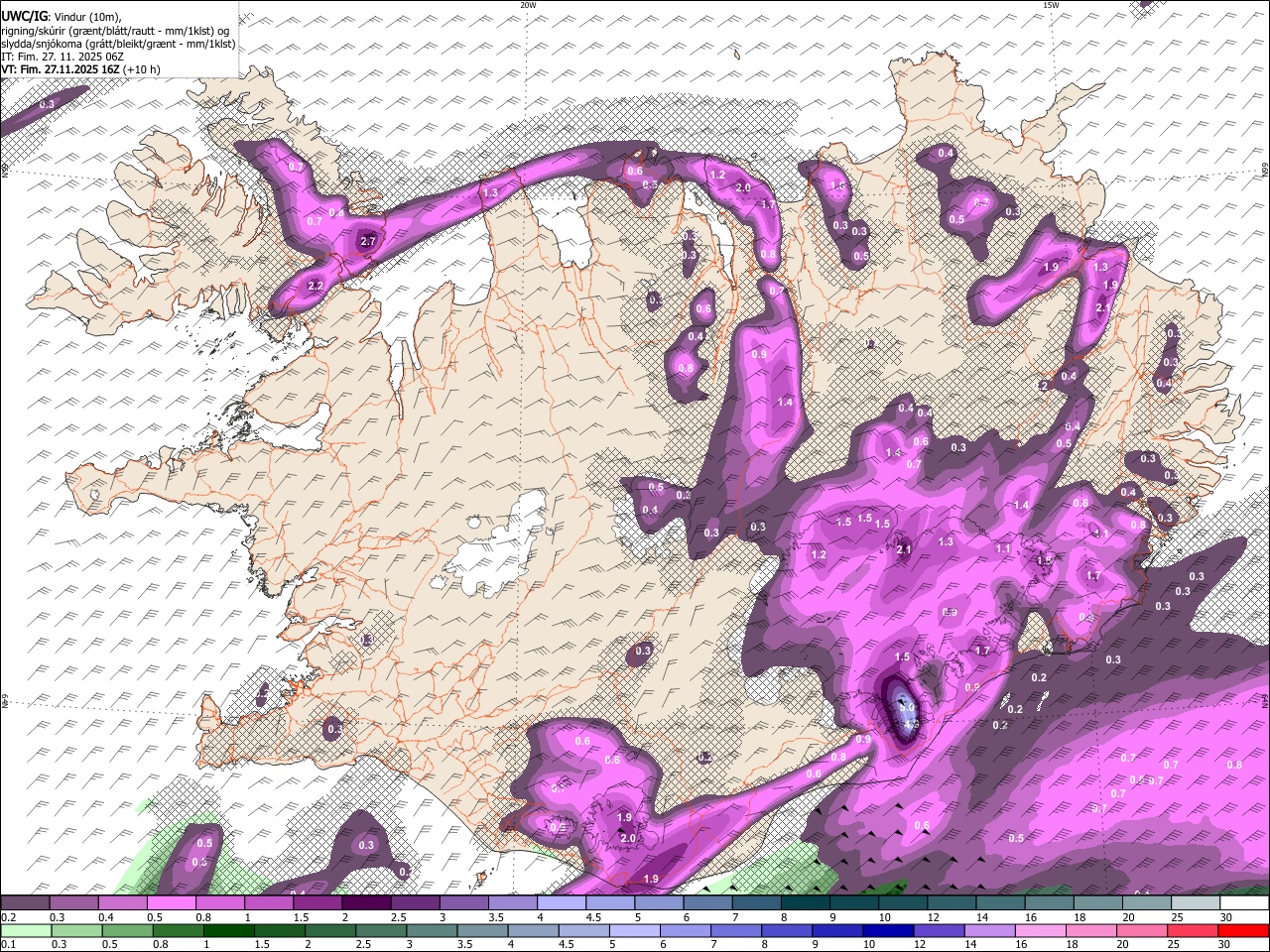
Task: Pick the bright red swatch ending rain scale
Action: coord(1244,930)
